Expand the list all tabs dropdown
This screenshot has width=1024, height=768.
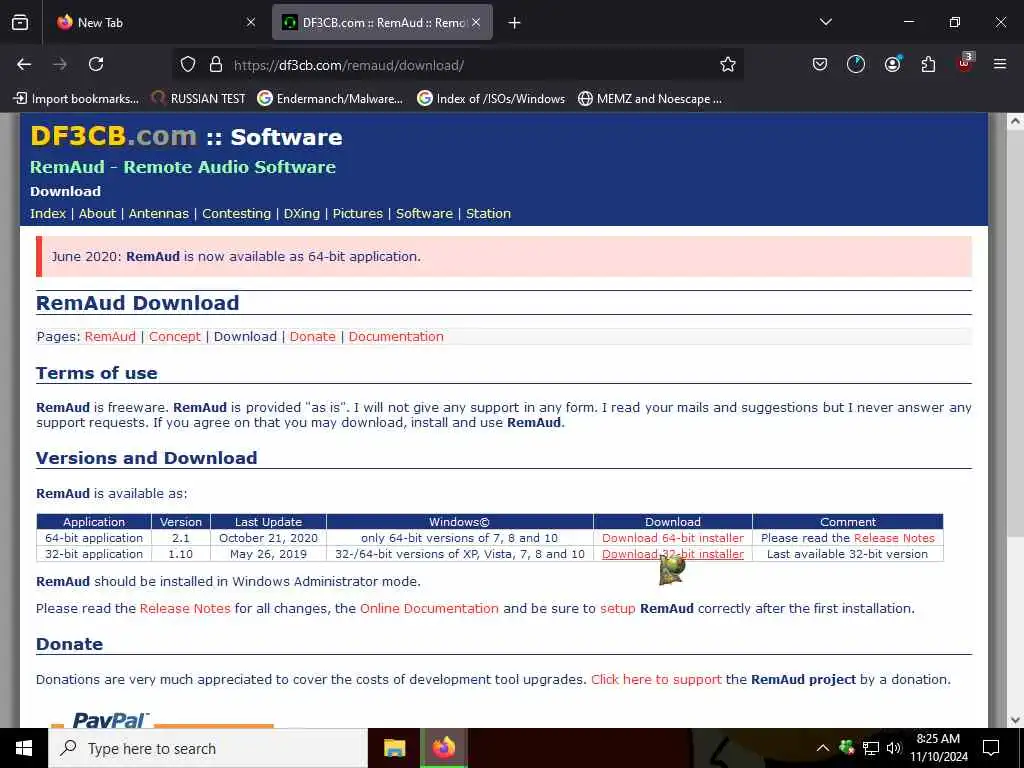[825, 22]
